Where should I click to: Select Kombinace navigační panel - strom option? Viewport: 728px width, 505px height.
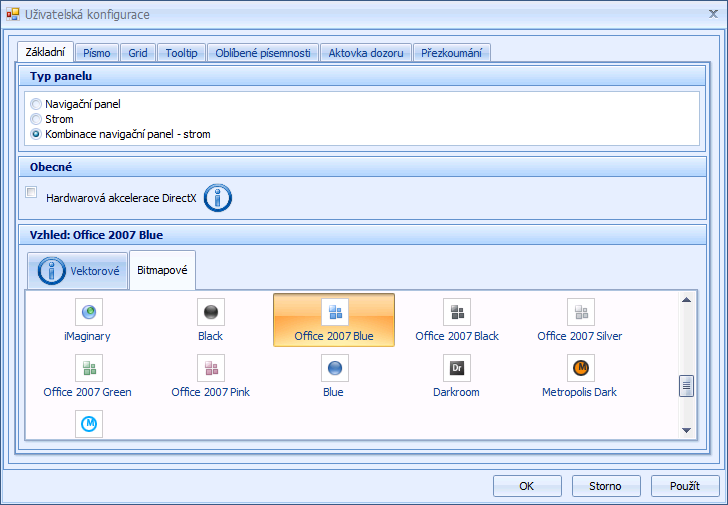(x=36, y=134)
